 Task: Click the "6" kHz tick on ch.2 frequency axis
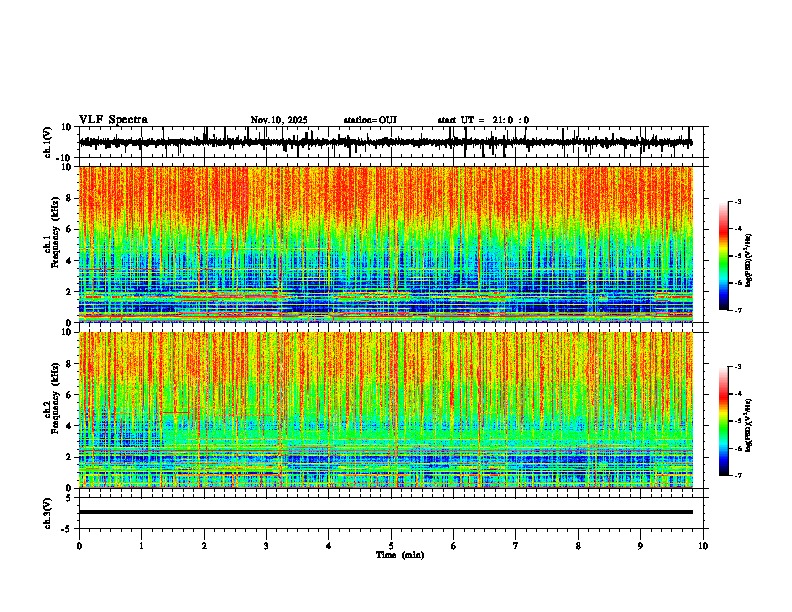click(x=69, y=395)
